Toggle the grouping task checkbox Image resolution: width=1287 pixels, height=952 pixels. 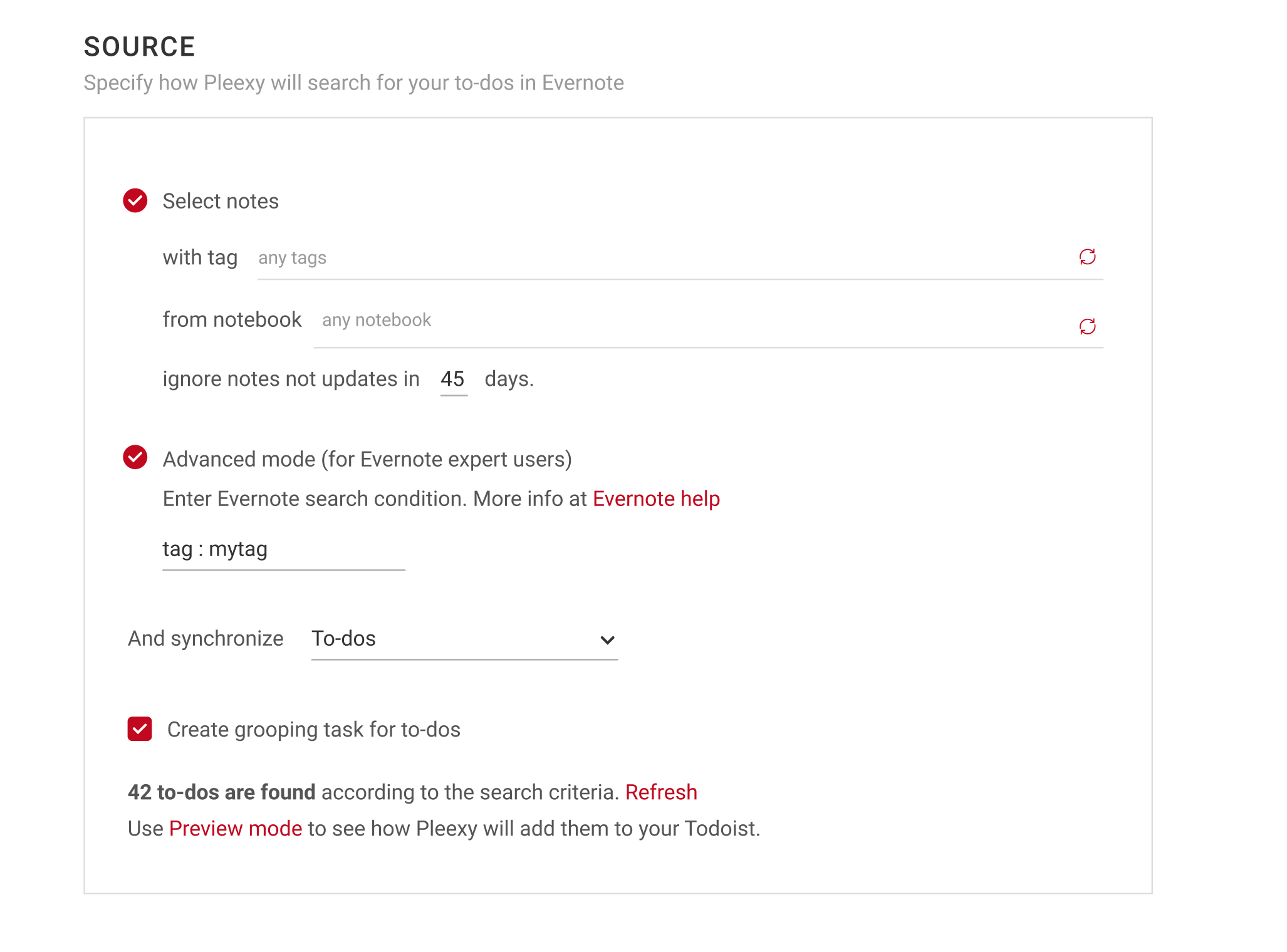point(140,729)
